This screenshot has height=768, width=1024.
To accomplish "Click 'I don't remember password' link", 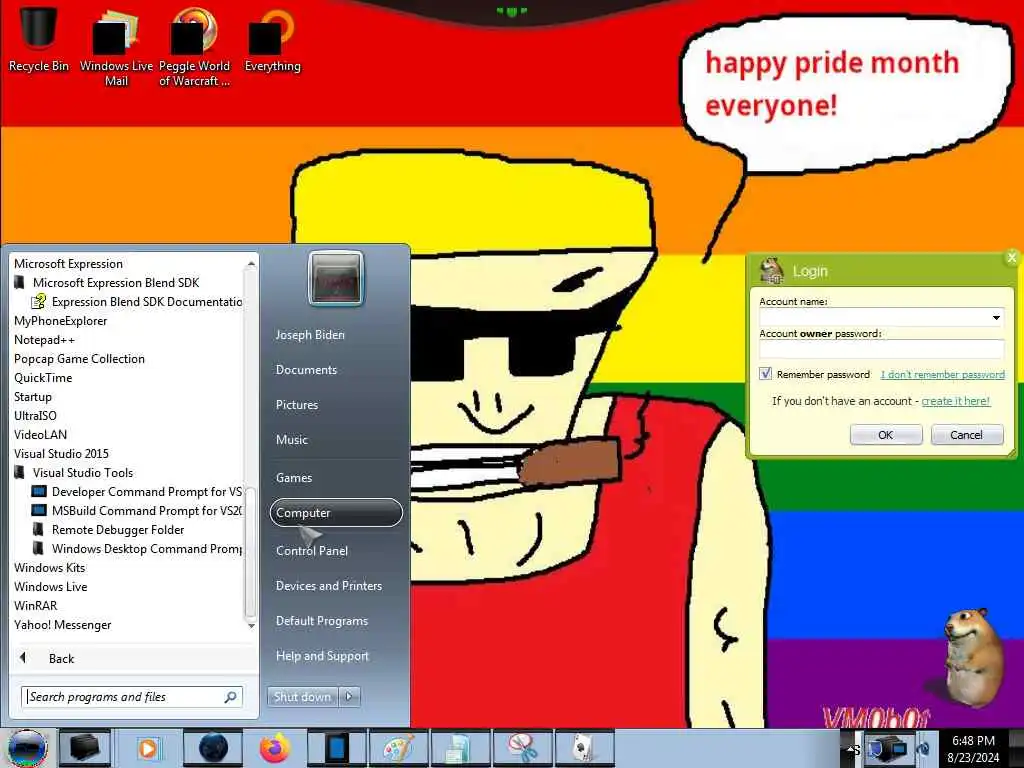I will pos(942,374).
